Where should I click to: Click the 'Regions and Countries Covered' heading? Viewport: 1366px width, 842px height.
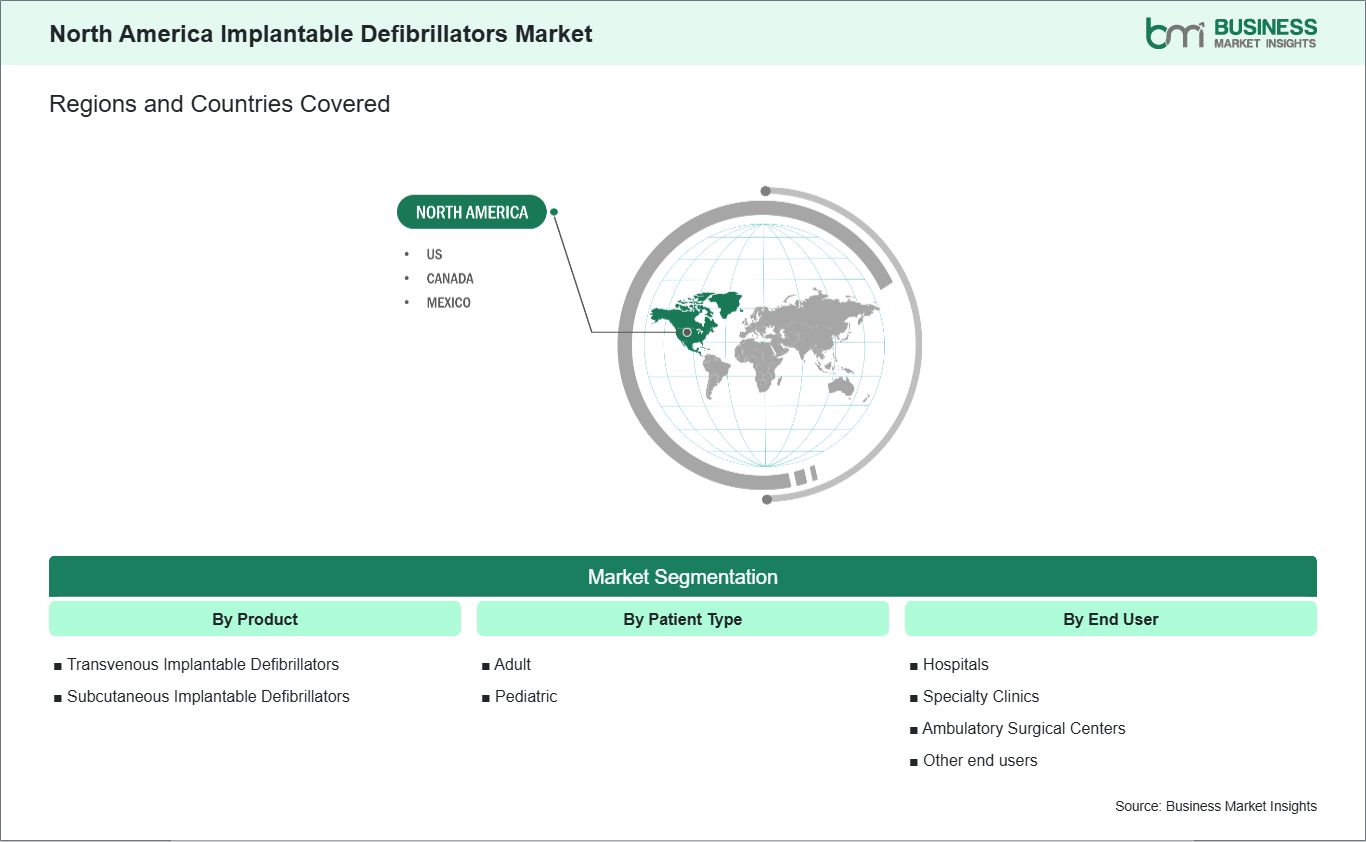click(220, 104)
